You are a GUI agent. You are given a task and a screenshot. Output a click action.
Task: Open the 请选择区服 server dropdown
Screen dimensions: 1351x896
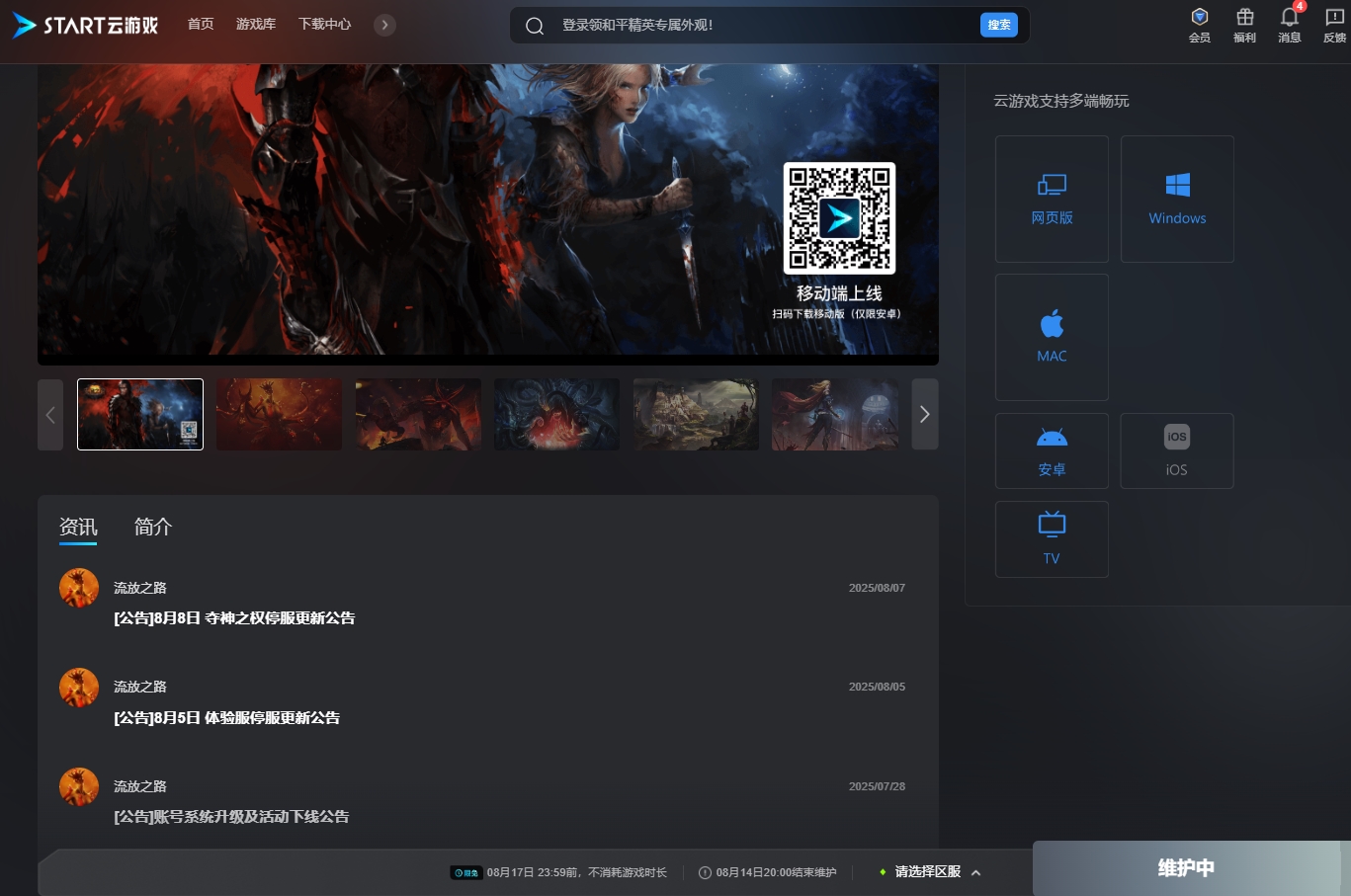[930, 872]
